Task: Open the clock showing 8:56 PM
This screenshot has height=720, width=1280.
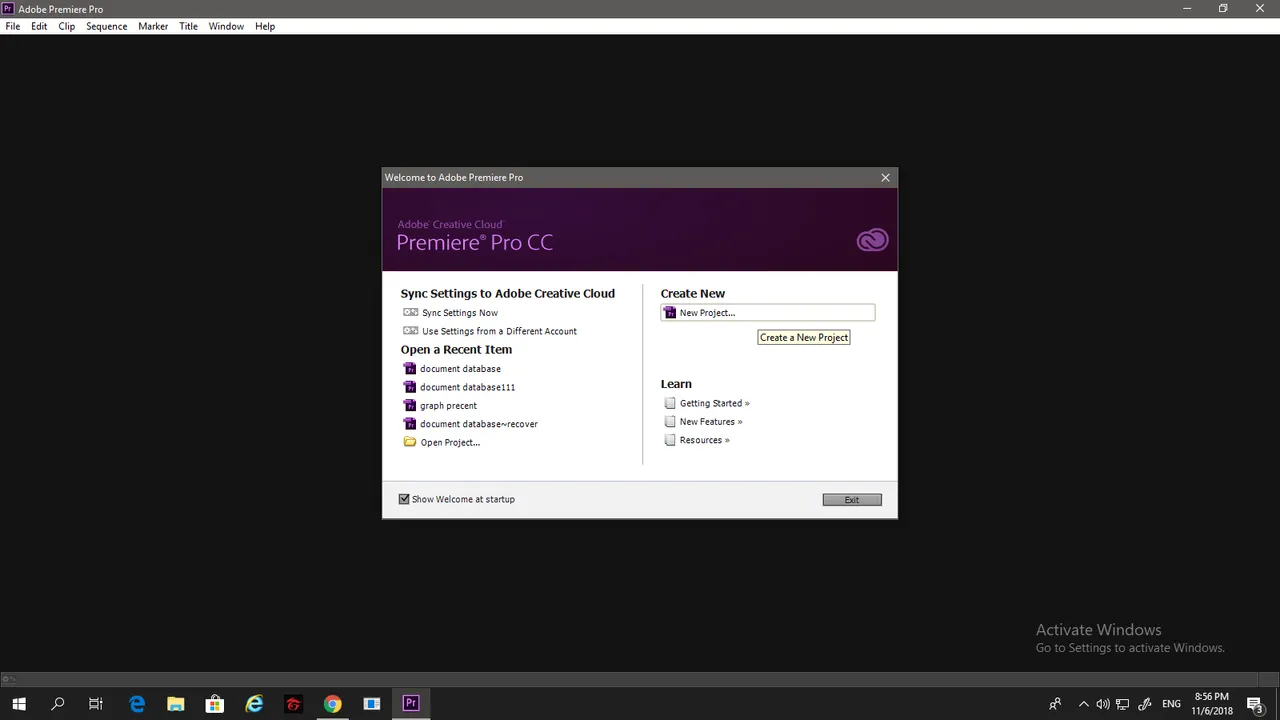Action: [x=1211, y=704]
